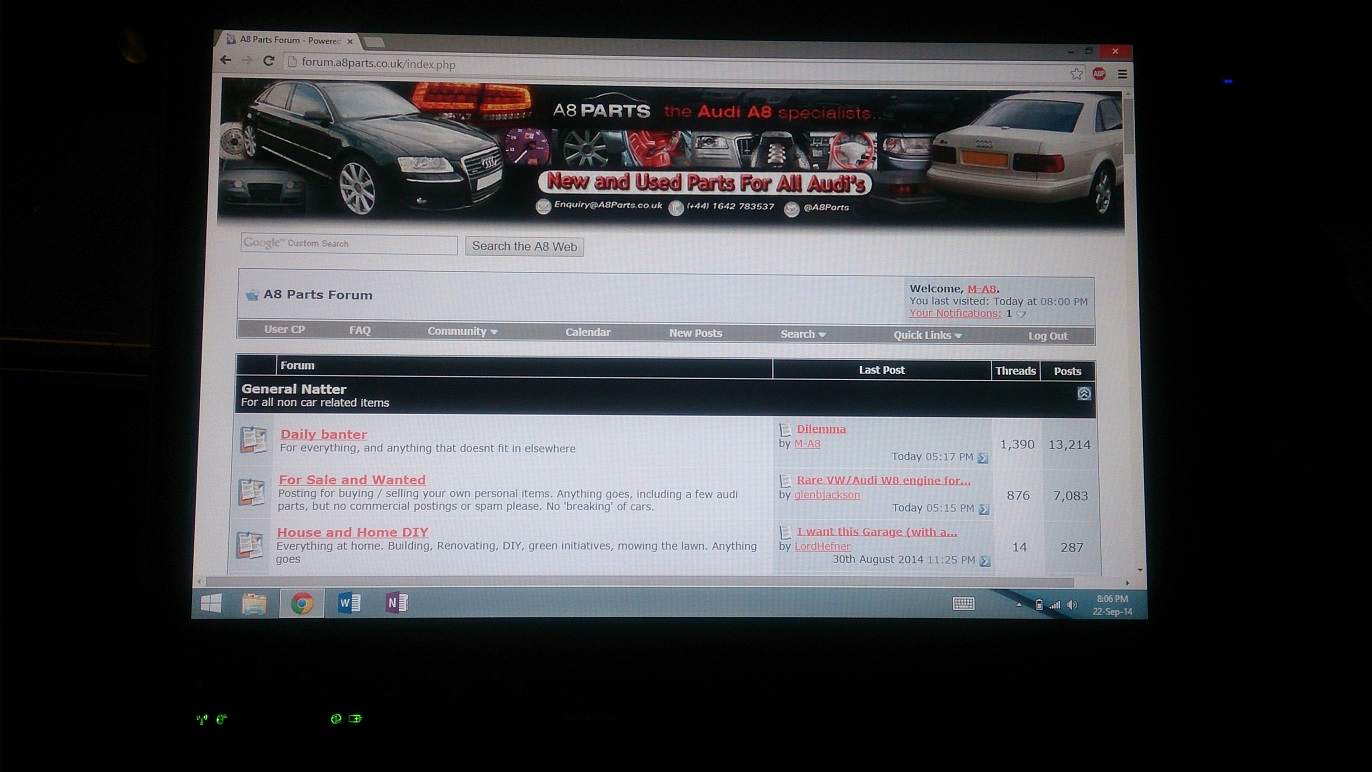Launch OneNote from the taskbar
The height and width of the screenshot is (772, 1372).
coord(396,604)
